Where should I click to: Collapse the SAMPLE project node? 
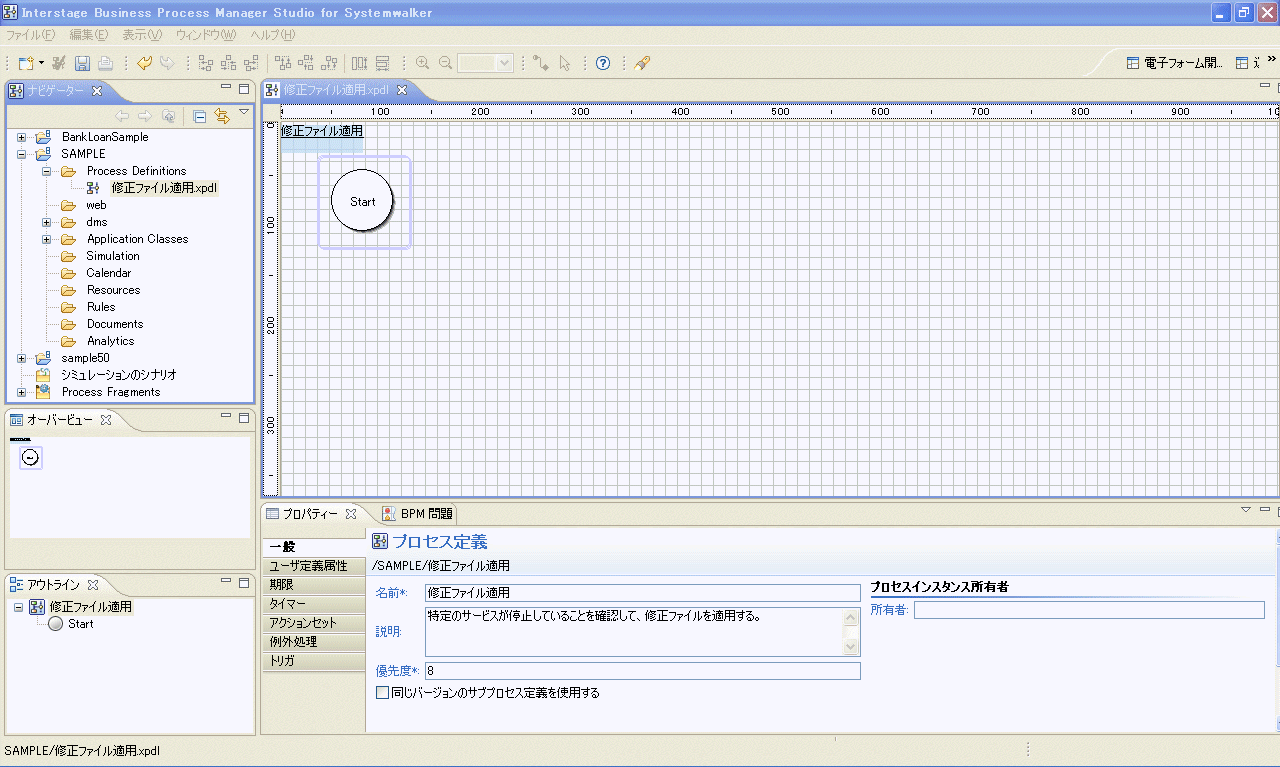click(x=22, y=154)
